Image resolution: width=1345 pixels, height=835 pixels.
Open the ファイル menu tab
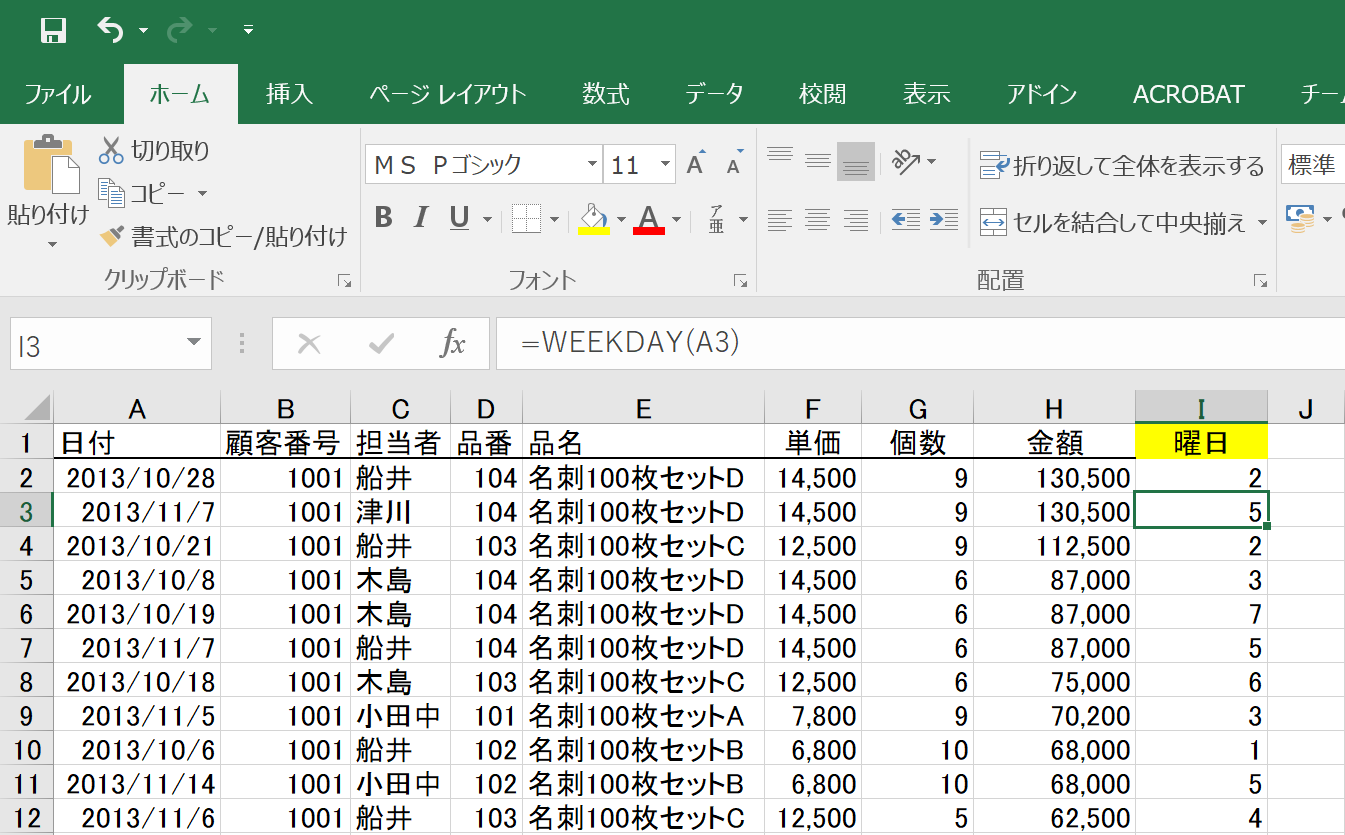tap(58, 94)
